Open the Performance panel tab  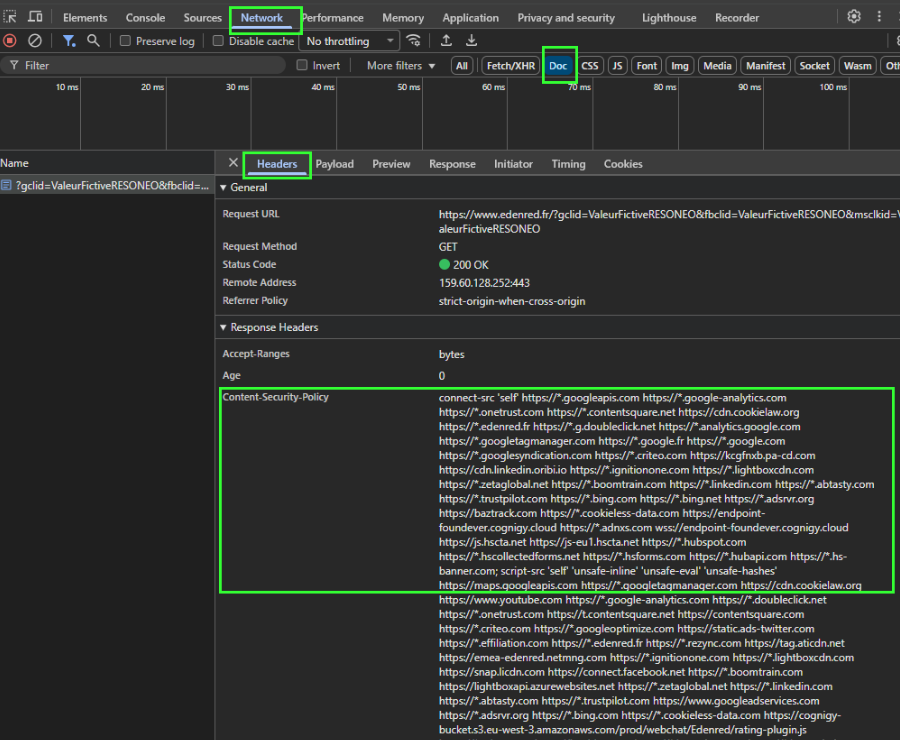[332, 18]
